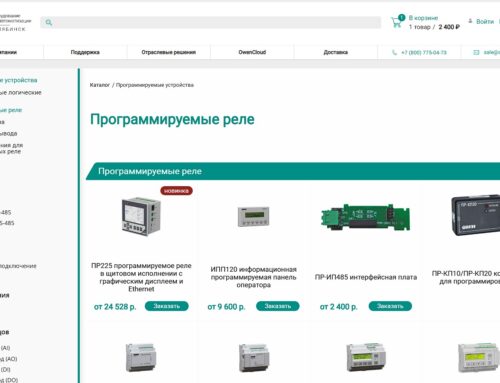Click the ПР225 product image

[141, 216]
